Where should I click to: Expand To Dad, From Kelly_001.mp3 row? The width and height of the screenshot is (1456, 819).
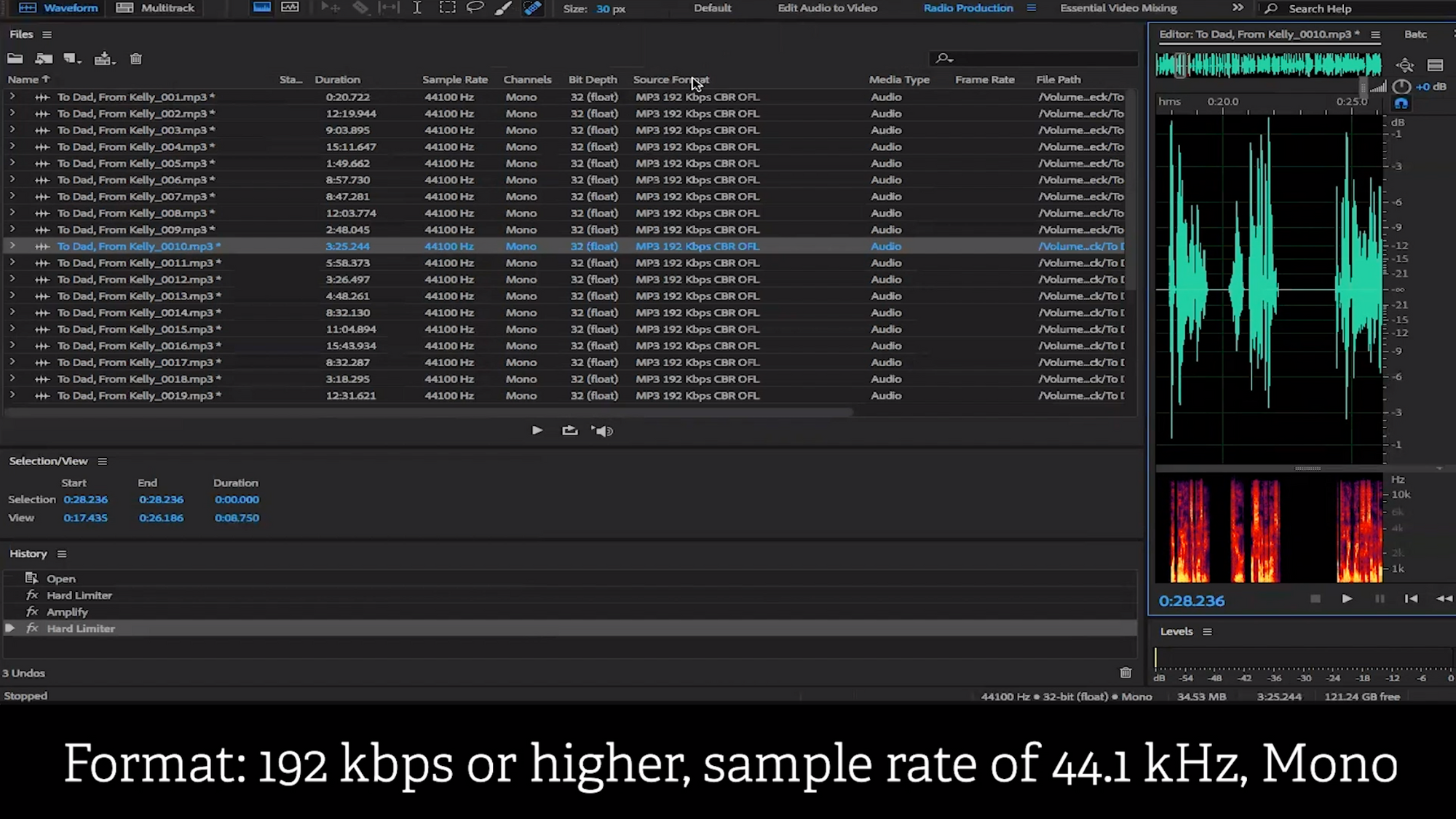coord(12,96)
